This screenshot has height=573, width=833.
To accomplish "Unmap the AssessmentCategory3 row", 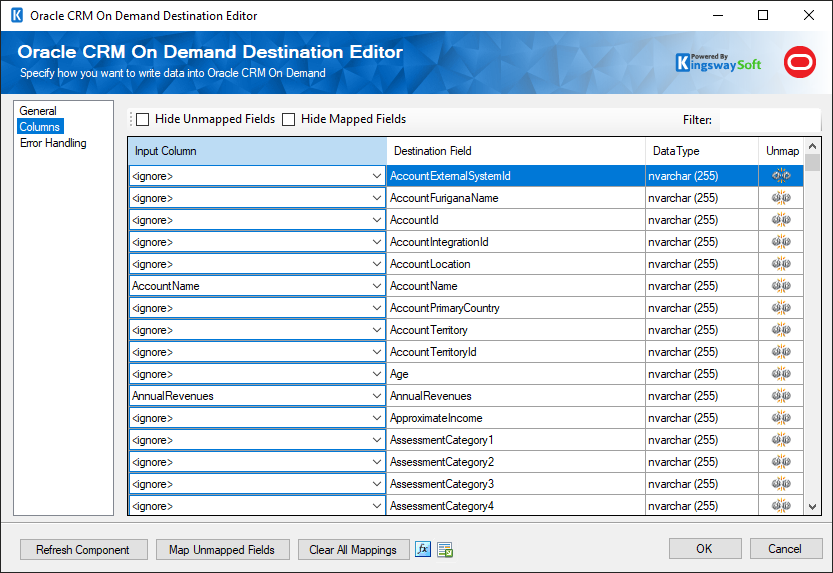I will pyautogui.click(x=781, y=484).
